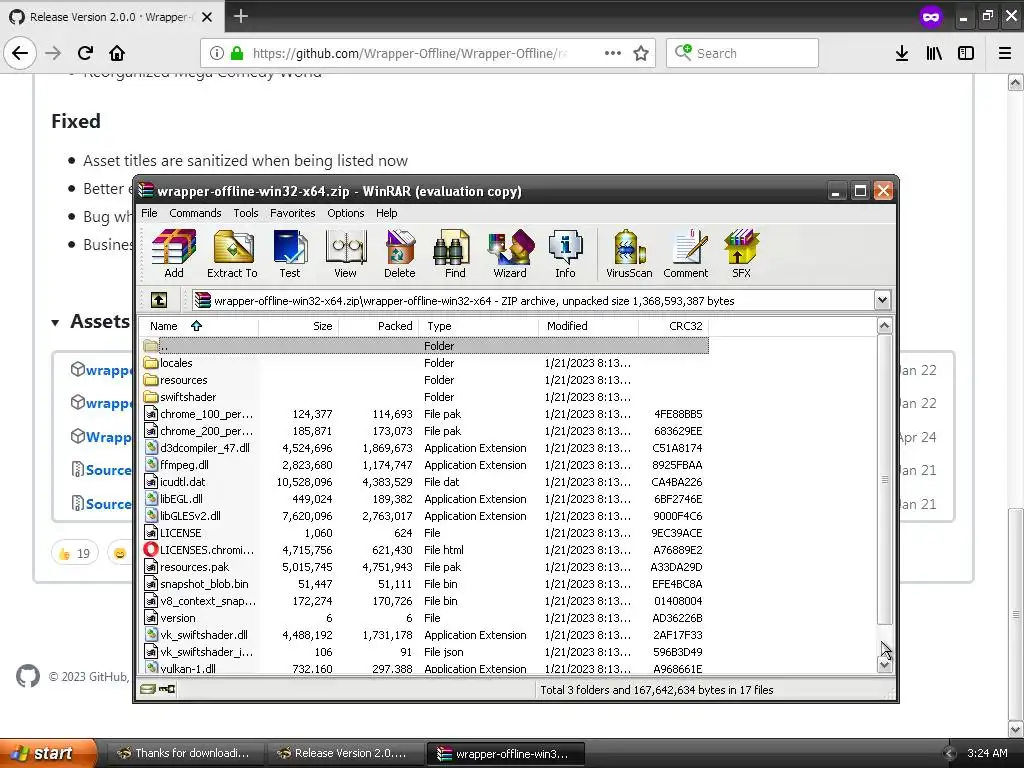Sort files by the Packed column
This screenshot has height=768, width=1024.
pos(378,326)
